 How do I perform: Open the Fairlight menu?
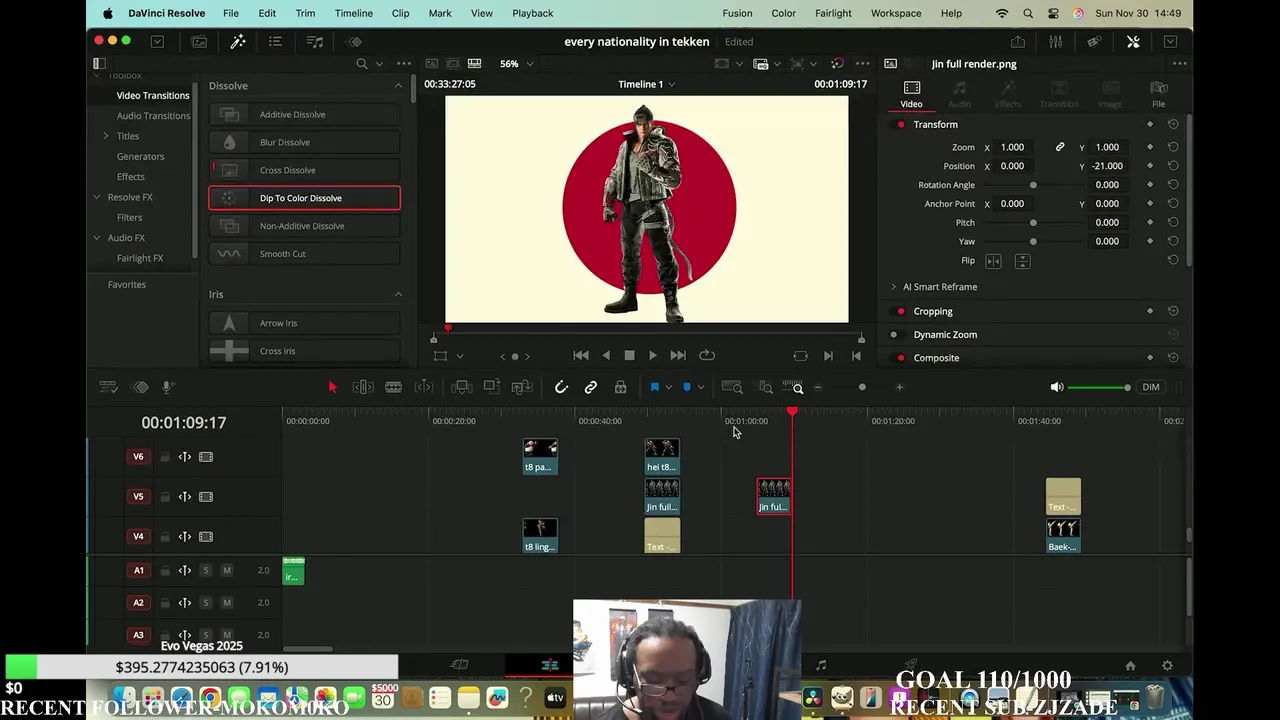833,13
